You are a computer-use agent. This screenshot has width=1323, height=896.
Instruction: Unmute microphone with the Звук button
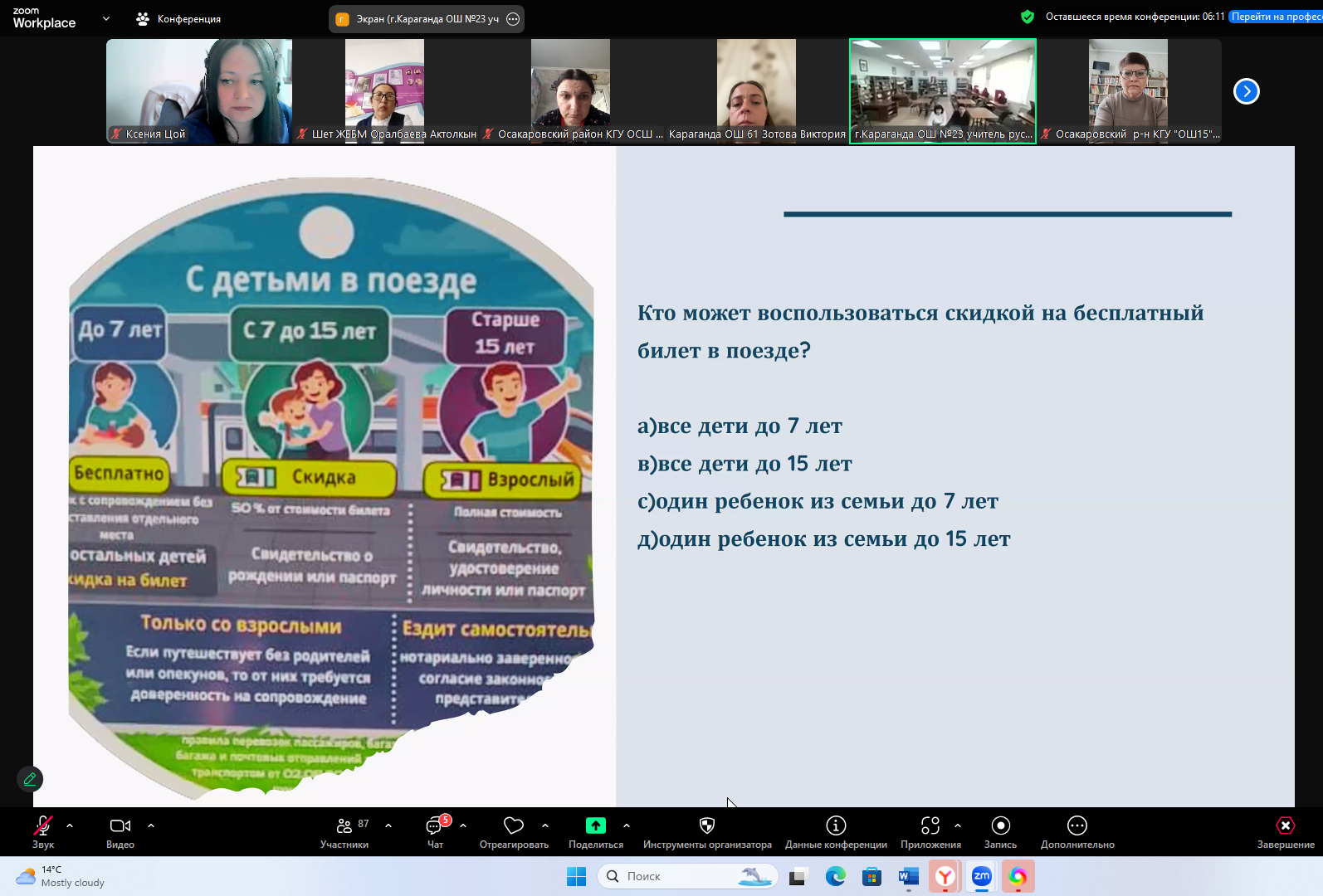[42, 831]
